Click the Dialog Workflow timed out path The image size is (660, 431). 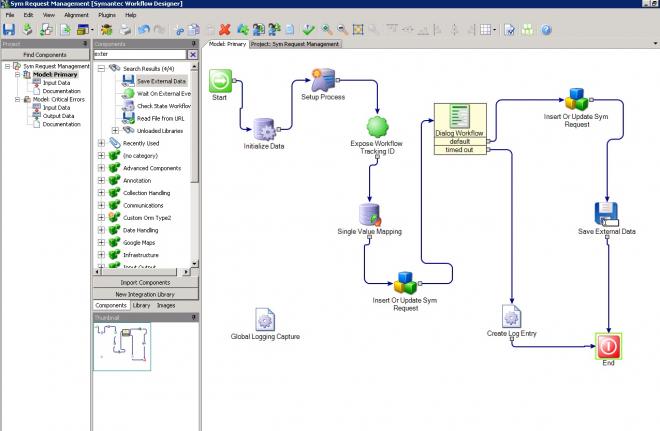(x=460, y=150)
